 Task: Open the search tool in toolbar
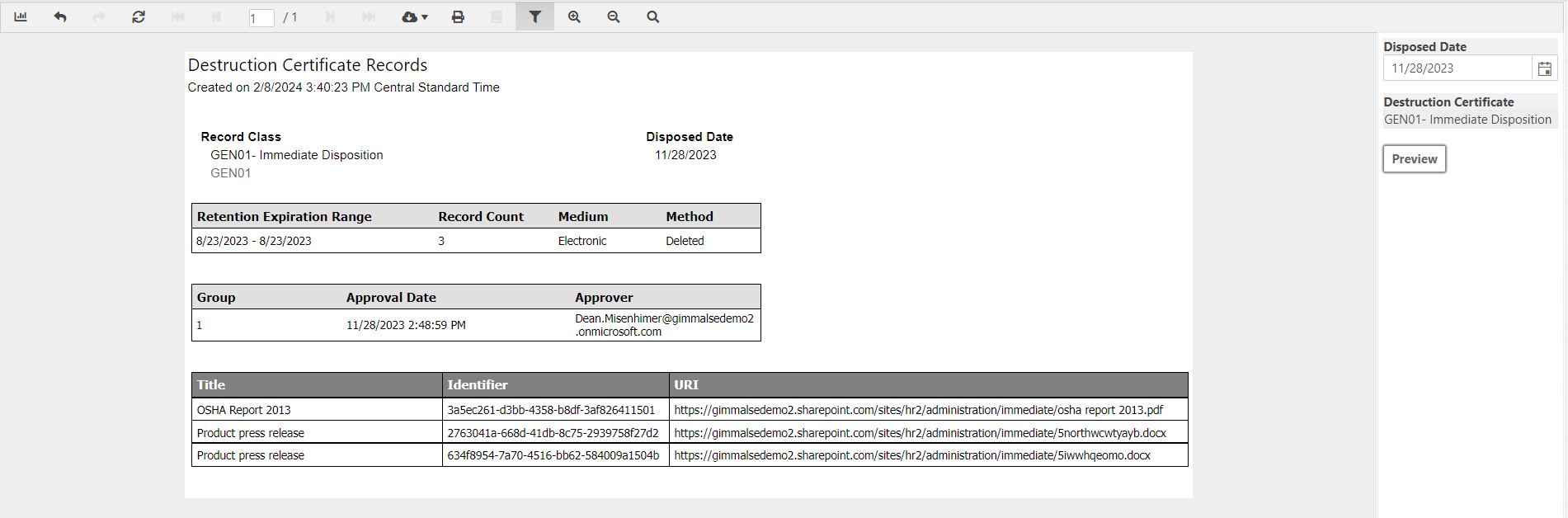[652, 16]
